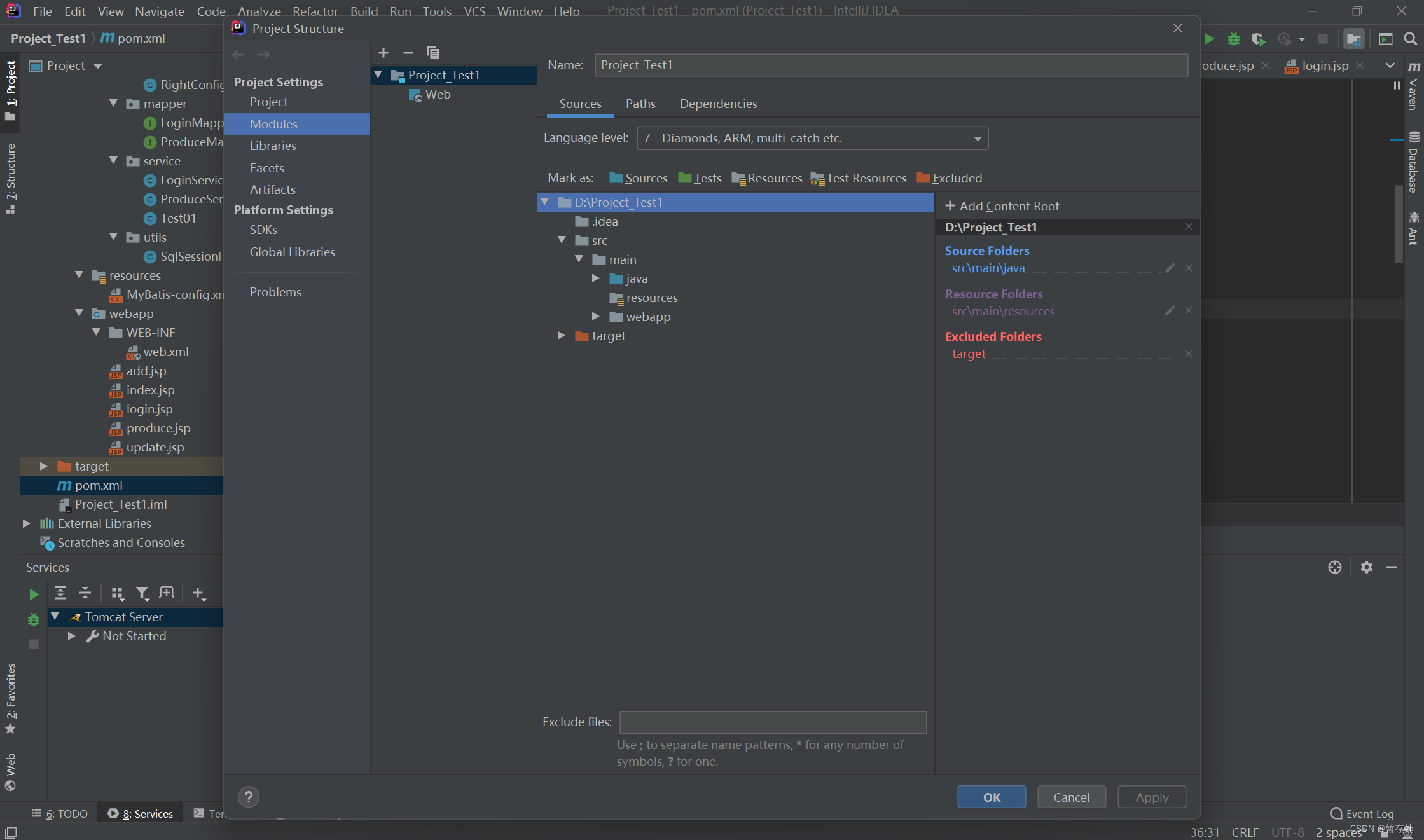The height and width of the screenshot is (840, 1424).
Task: Open the Event Log
Action: pyautogui.click(x=1362, y=814)
